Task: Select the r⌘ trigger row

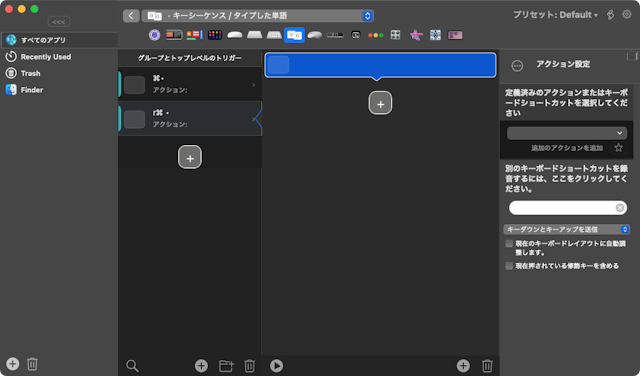Action: pos(190,118)
